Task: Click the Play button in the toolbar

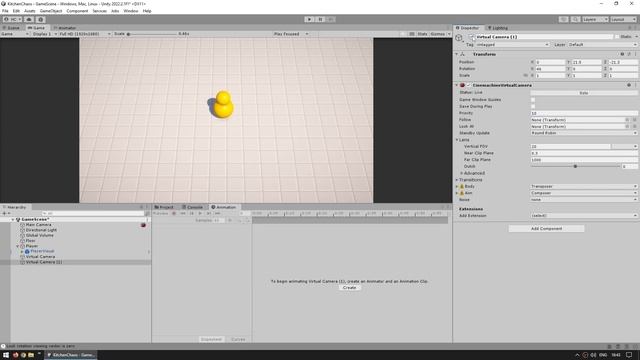Action: 309,19
